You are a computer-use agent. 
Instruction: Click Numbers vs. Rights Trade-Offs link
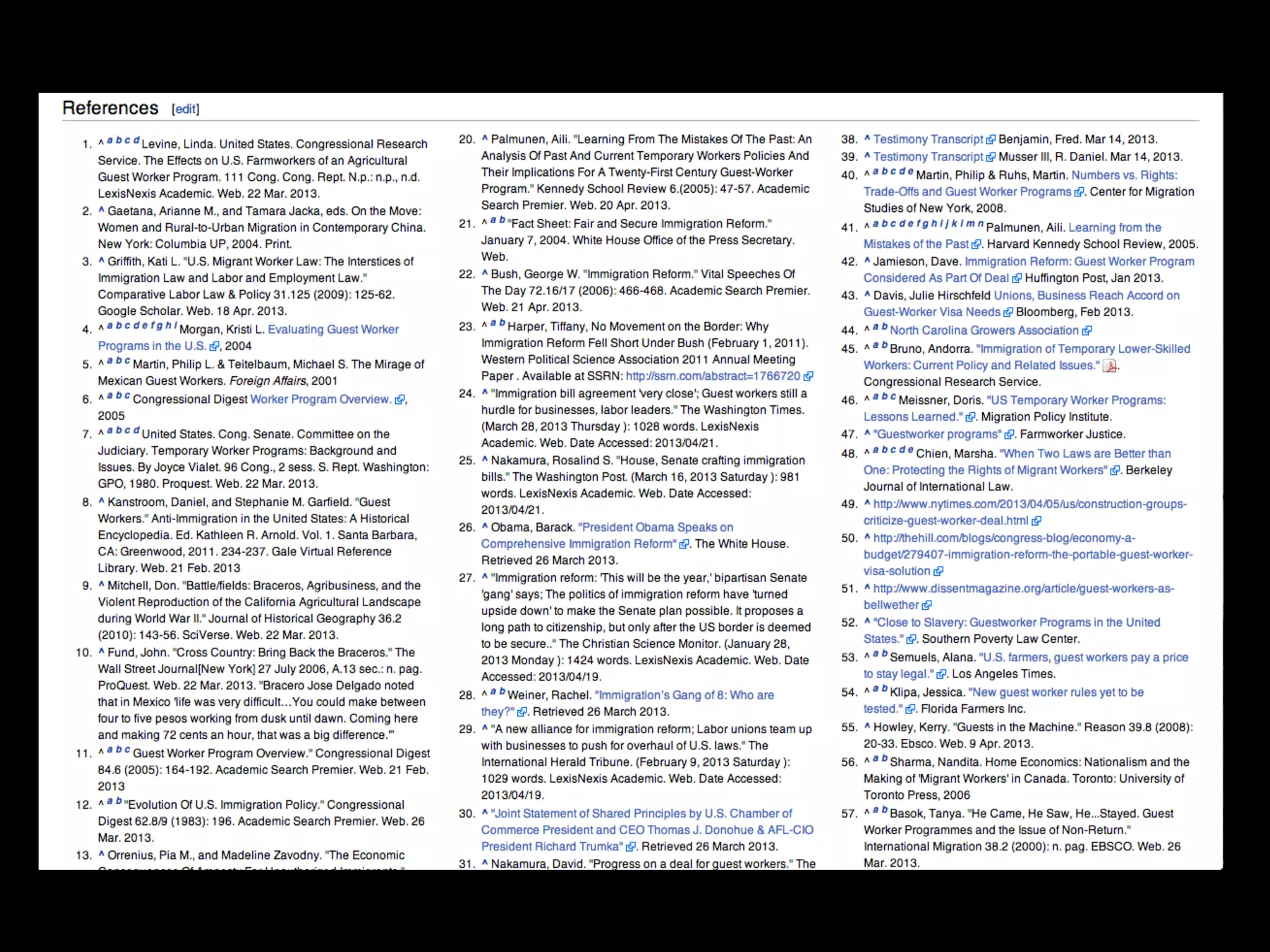(1124, 175)
